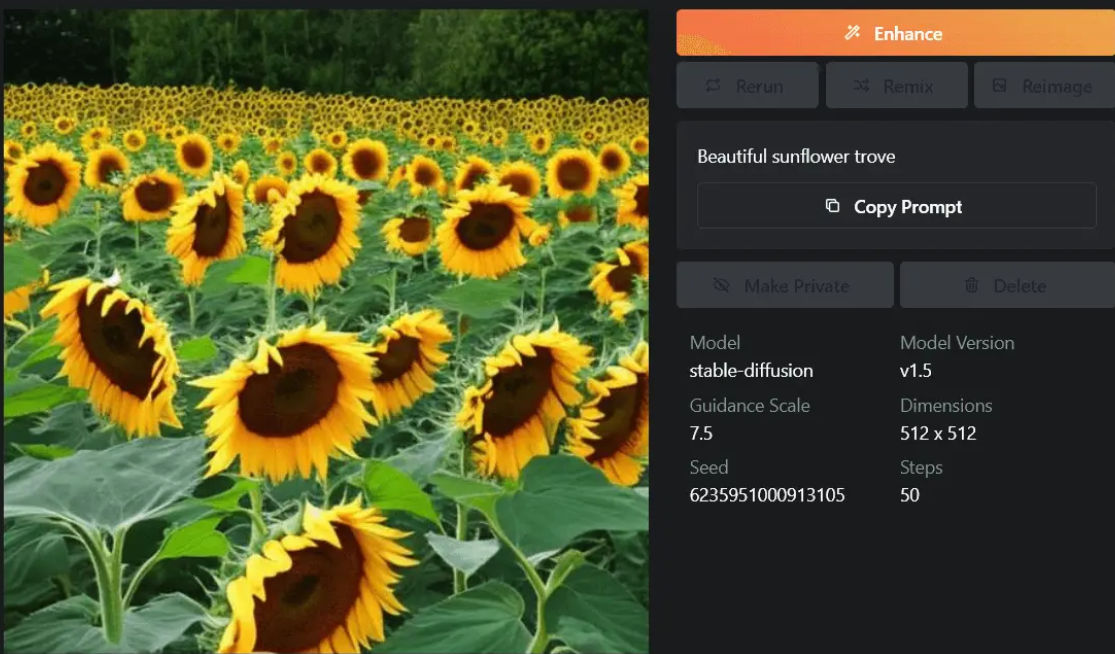Viewport: 1115px width, 654px height.
Task: Select the guidance scale value 7.5
Action: coord(701,433)
